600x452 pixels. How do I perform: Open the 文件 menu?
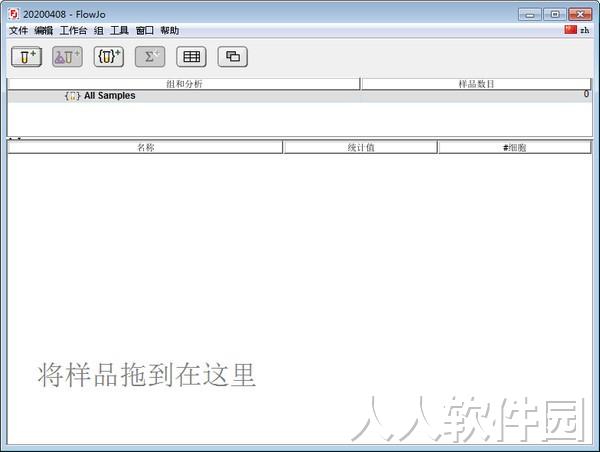click(18, 31)
